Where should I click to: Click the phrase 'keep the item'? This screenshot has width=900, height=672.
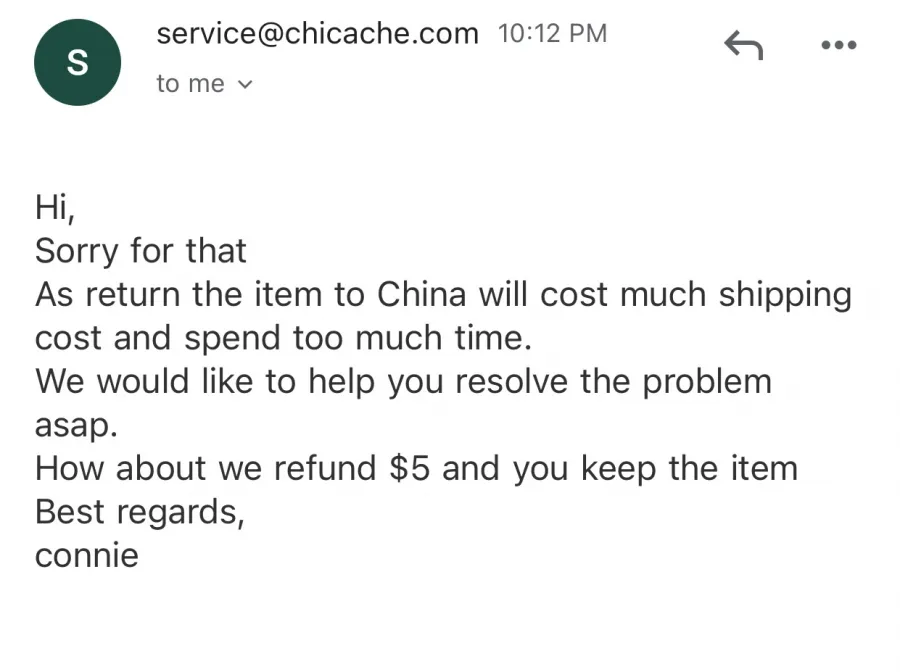click(x=689, y=469)
